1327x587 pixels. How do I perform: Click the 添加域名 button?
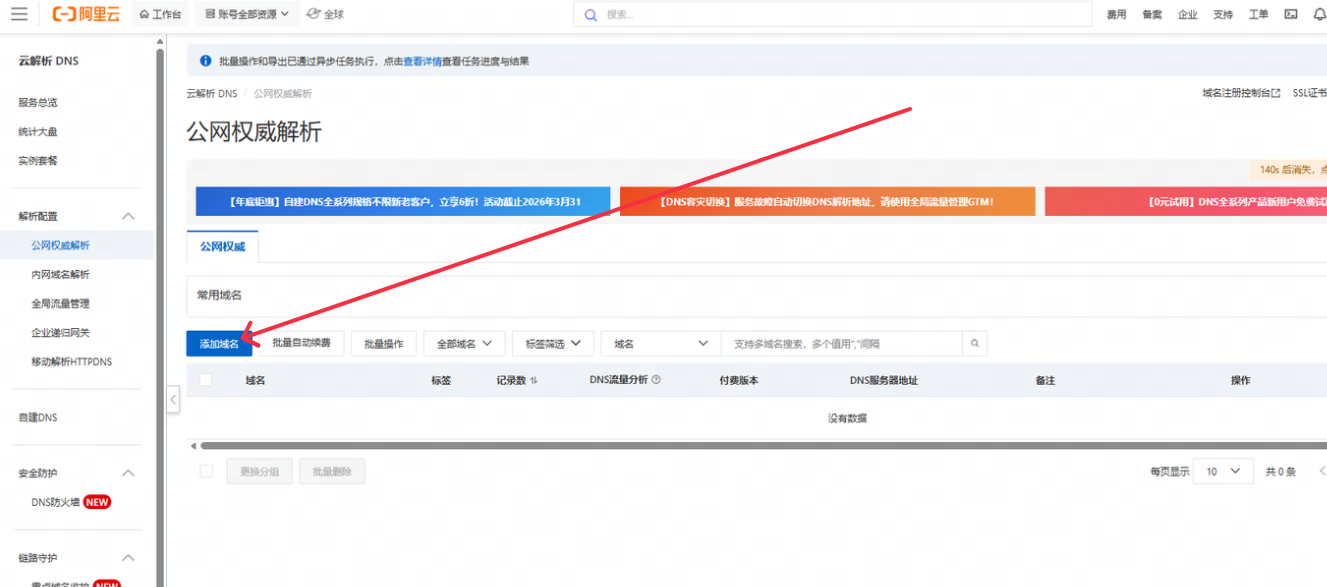coord(219,344)
